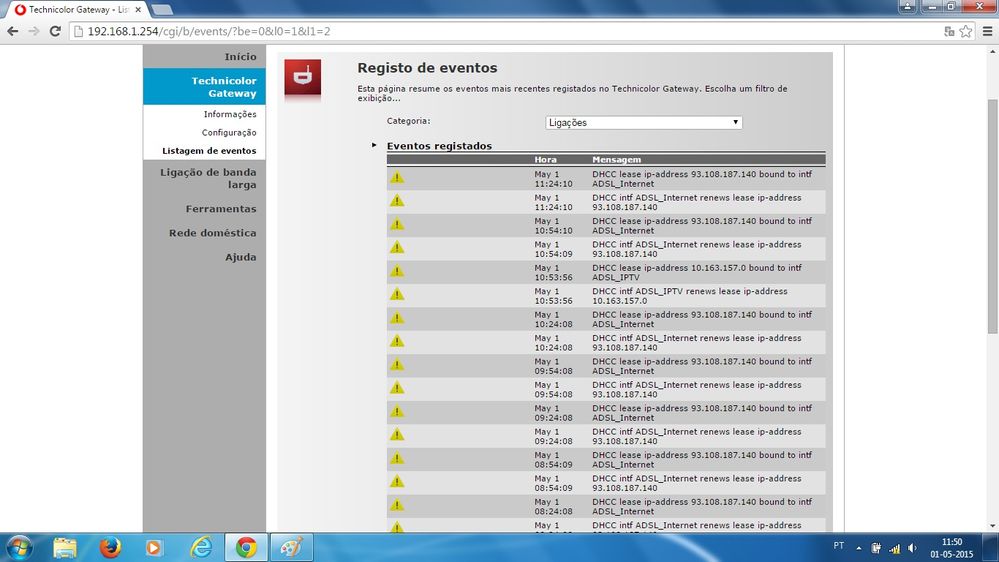999x562 pixels.
Task: Click the translate icon in address bar
Action: point(949,31)
